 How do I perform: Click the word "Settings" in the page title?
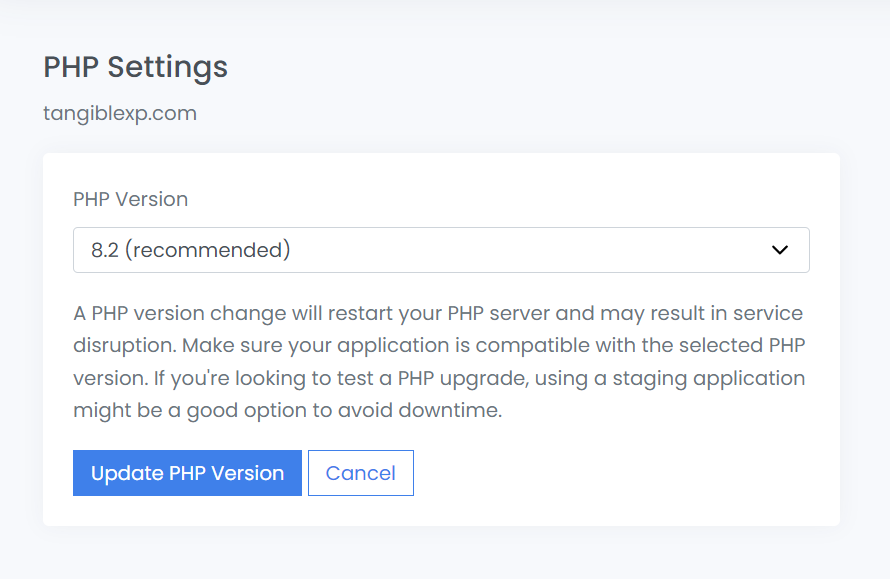(x=167, y=67)
